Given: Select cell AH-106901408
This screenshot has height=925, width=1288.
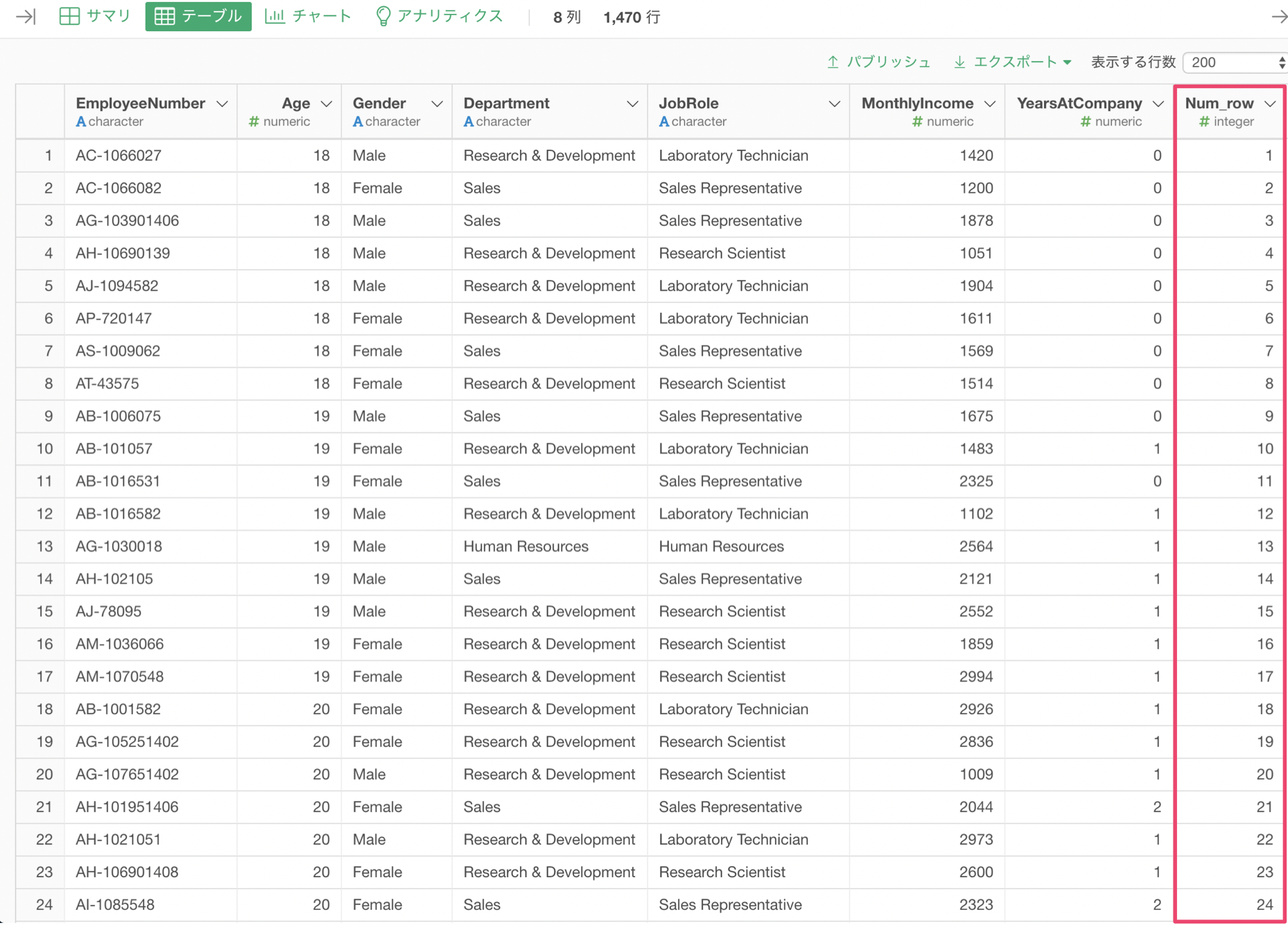Looking at the screenshot, I should pos(150,872).
